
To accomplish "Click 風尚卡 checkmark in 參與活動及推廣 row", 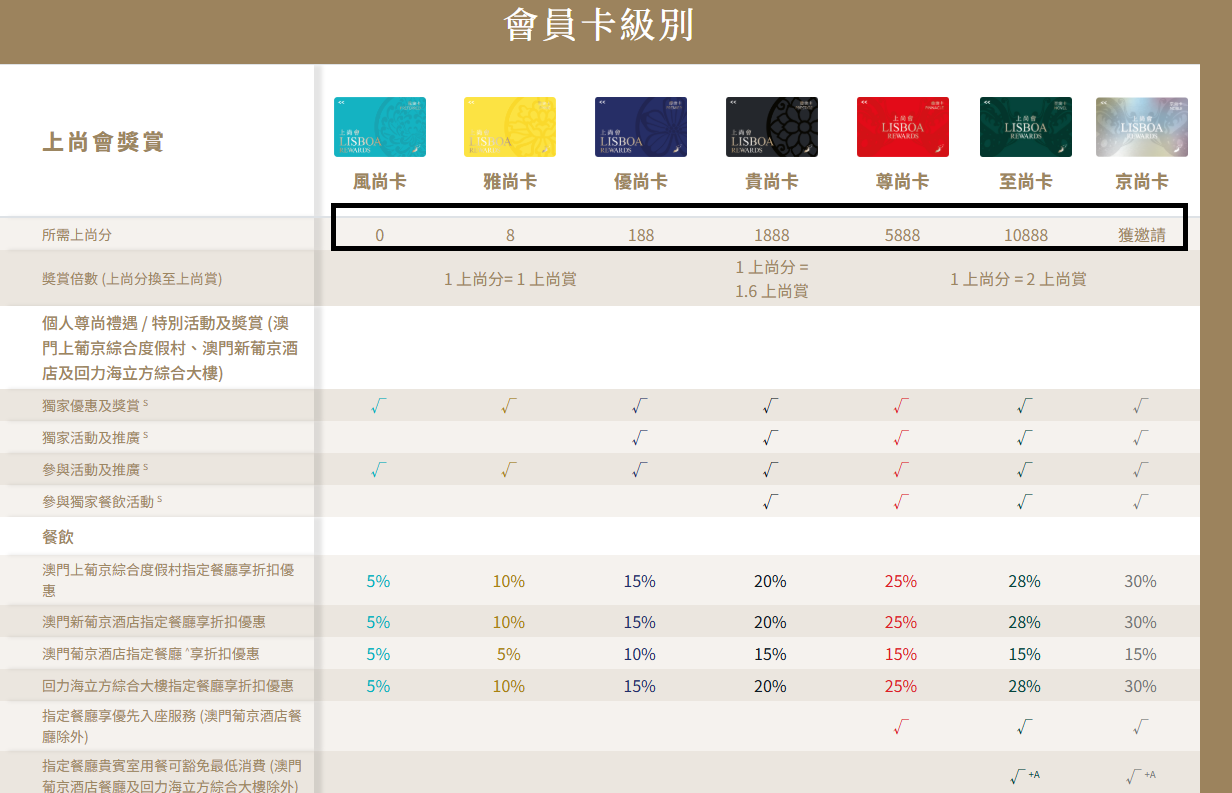I will [378, 470].
